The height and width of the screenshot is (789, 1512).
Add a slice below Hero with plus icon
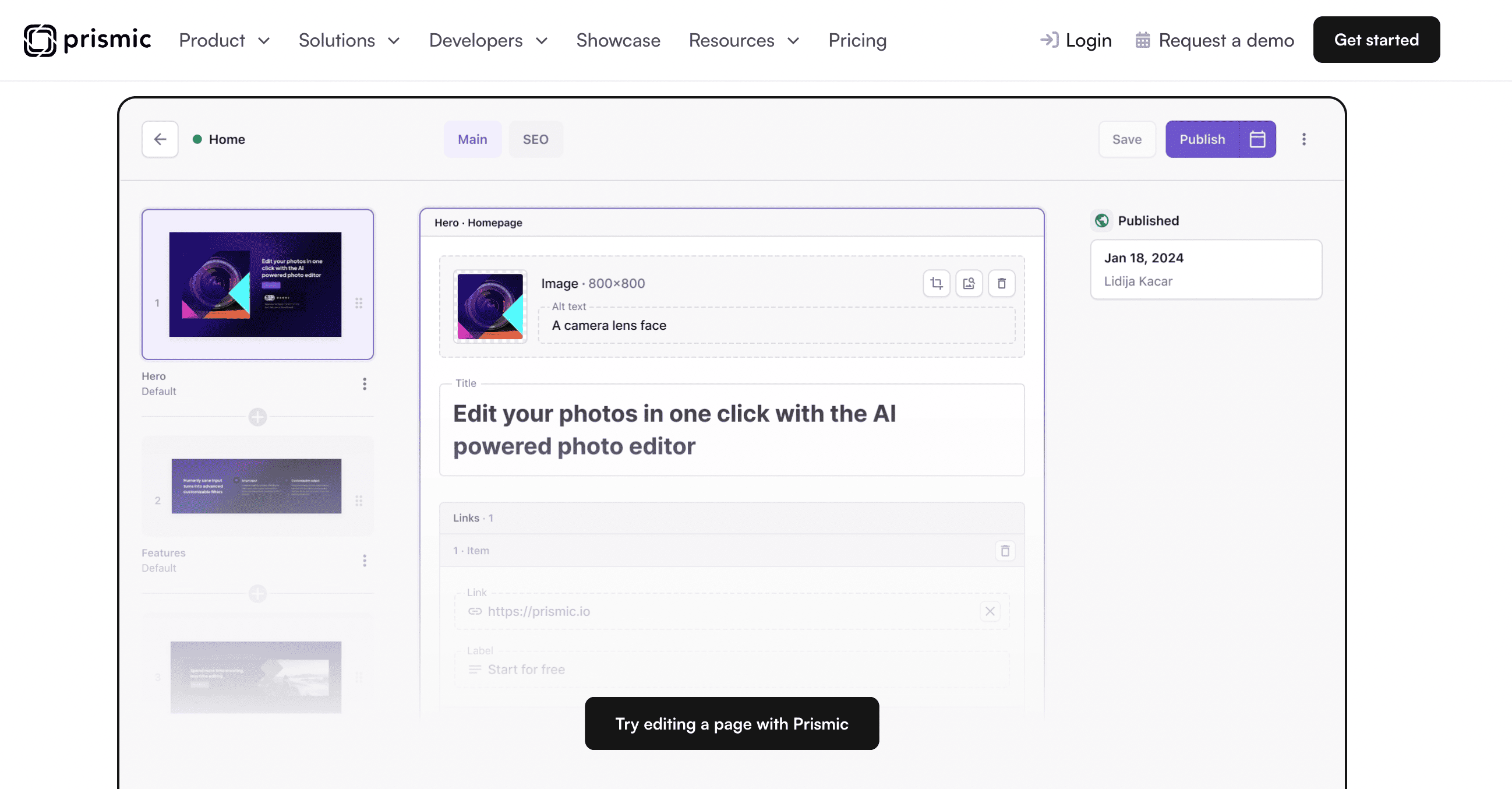(257, 417)
